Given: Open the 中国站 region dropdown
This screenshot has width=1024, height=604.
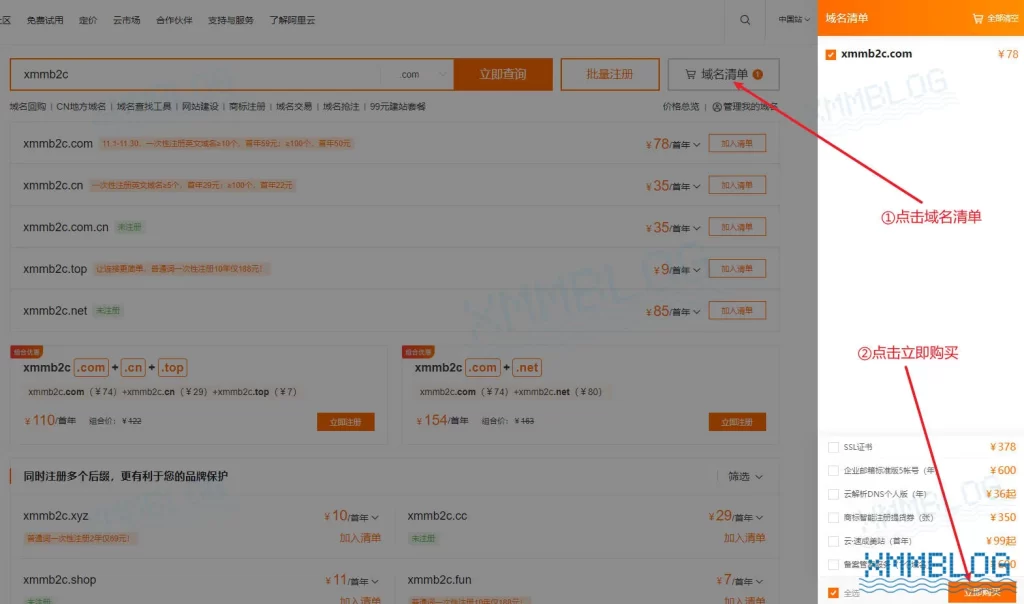Looking at the screenshot, I should pyautogui.click(x=793, y=20).
